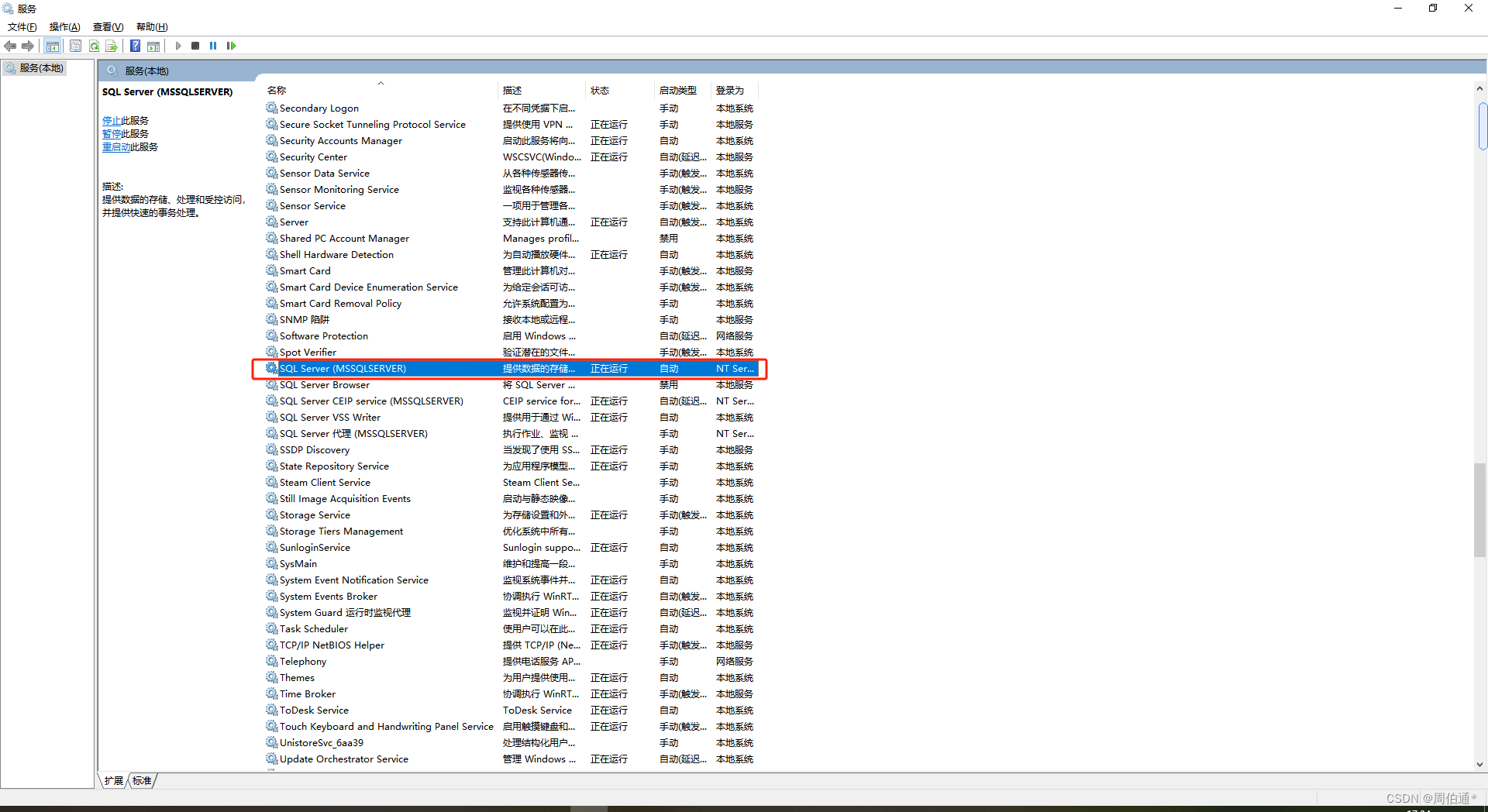Select System Event Notification Service

pyautogui.click(x=511, y=580)
